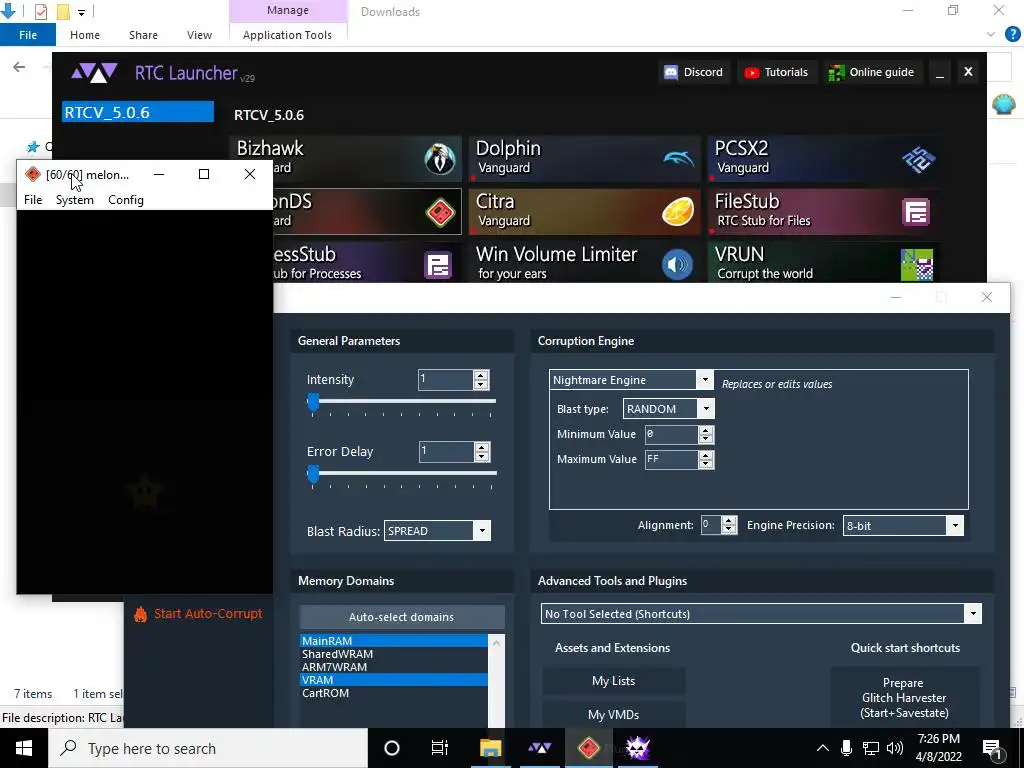The height and width of the screenshot is (768, 1024).
Task: Select MainRAM memory domain
Action: coord(394,641)
